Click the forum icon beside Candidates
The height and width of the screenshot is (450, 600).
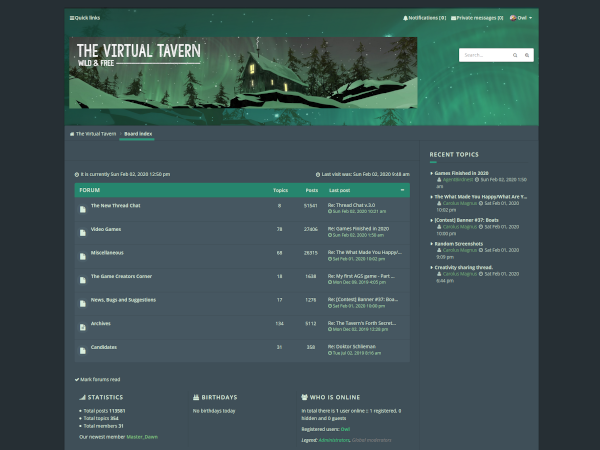[x=83, y=351]
